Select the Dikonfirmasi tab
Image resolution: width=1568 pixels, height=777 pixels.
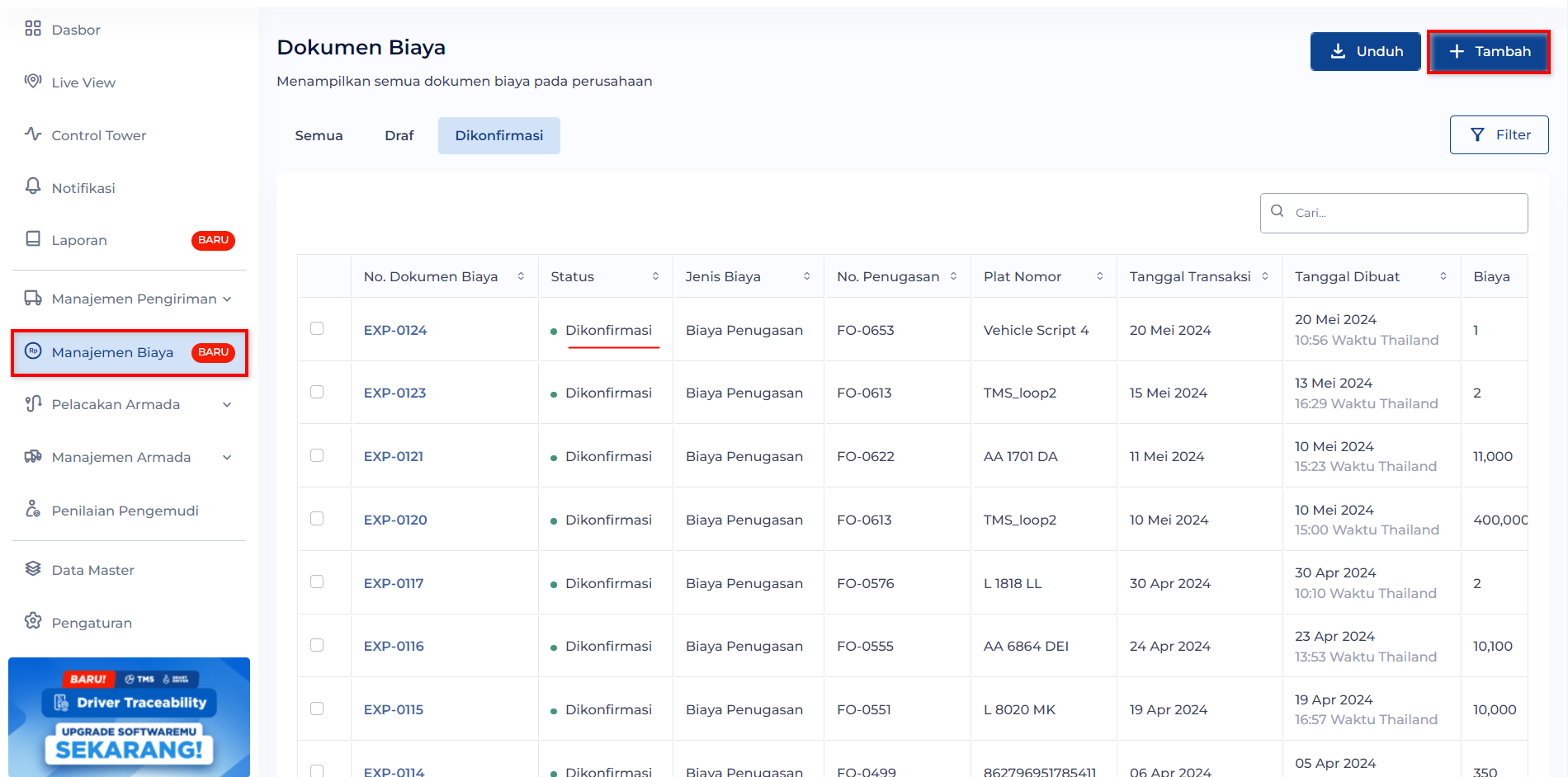pyautogui.click(x=499, y=135)
